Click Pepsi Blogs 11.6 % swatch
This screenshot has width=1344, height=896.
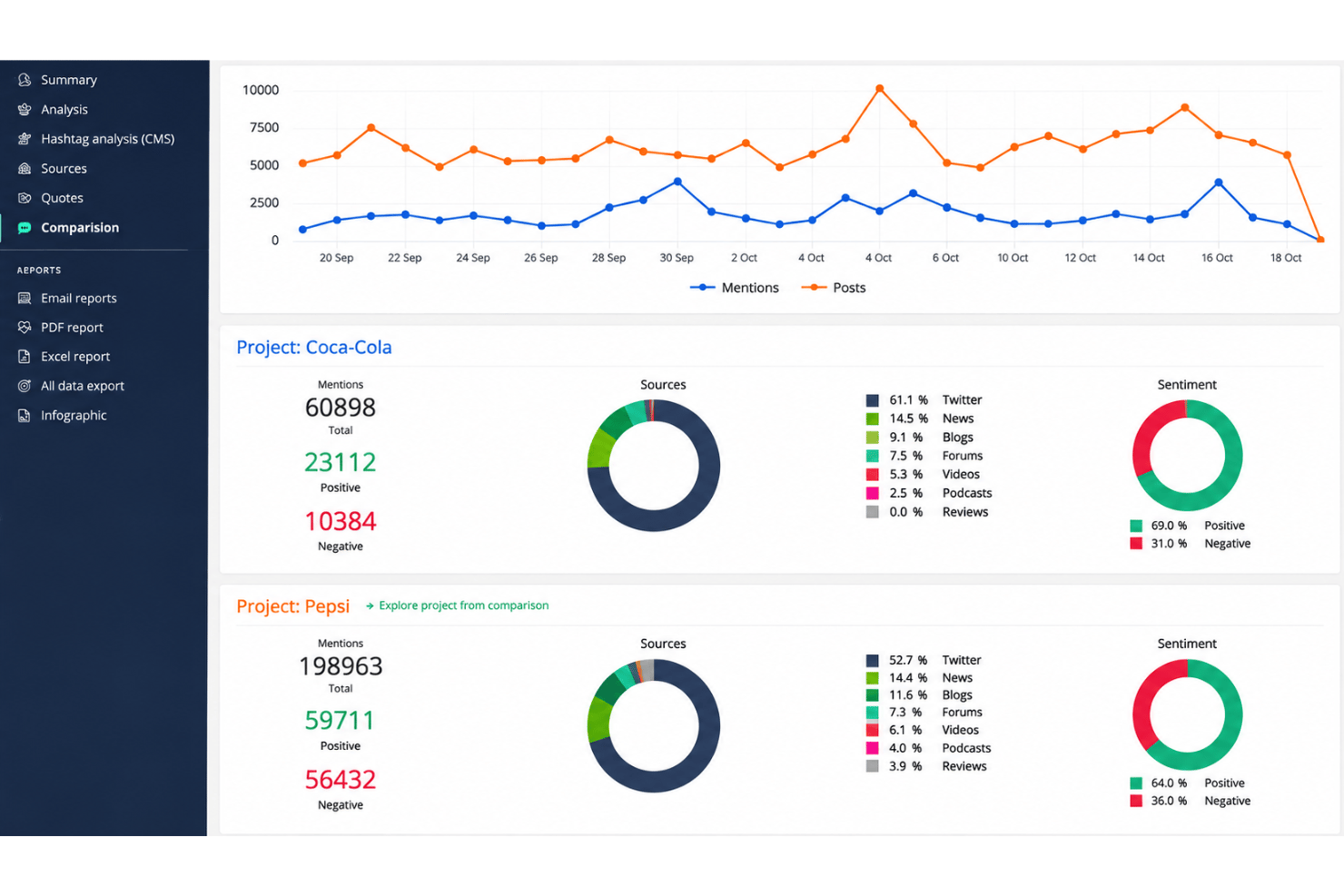[872, 695]
